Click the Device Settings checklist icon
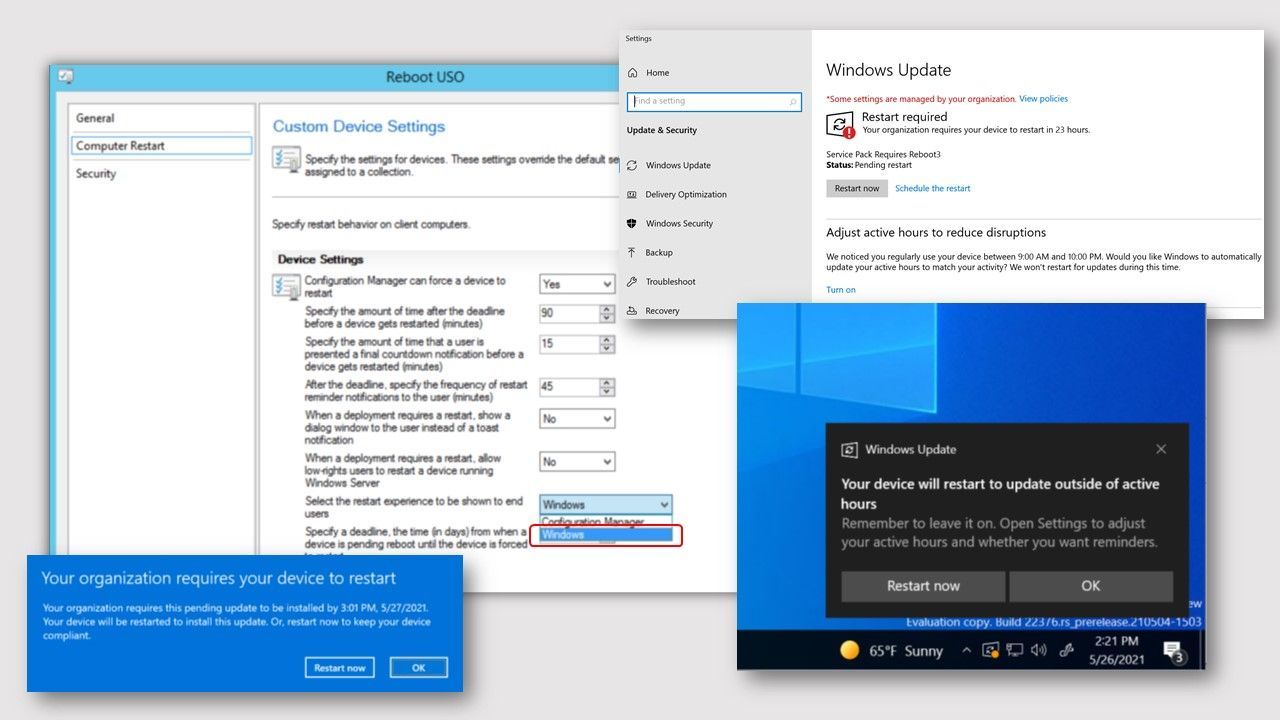Screen dimensions: 1280x720 pyautogui.click(x=286, y=287)
